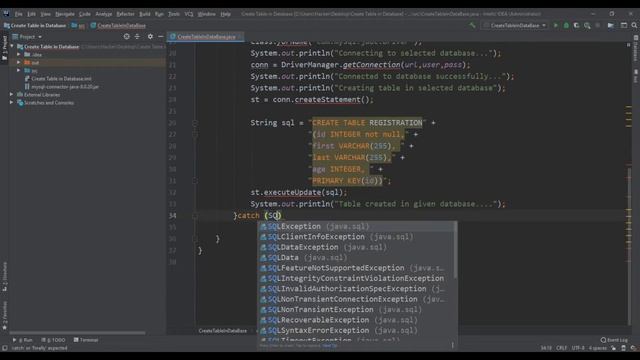Viewport: 640px width, 360px height.
Task: Open the Edit menu
Action: click(31, 14)
